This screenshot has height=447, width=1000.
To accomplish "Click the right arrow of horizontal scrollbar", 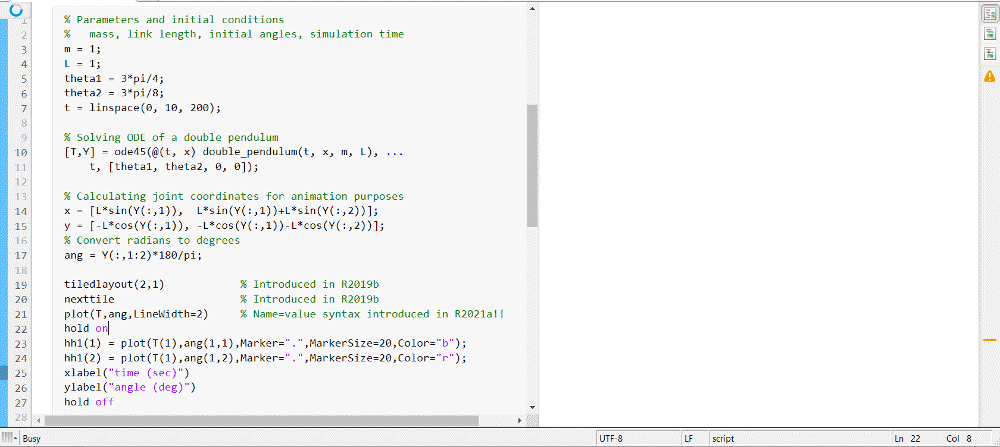I will [520, 421].
